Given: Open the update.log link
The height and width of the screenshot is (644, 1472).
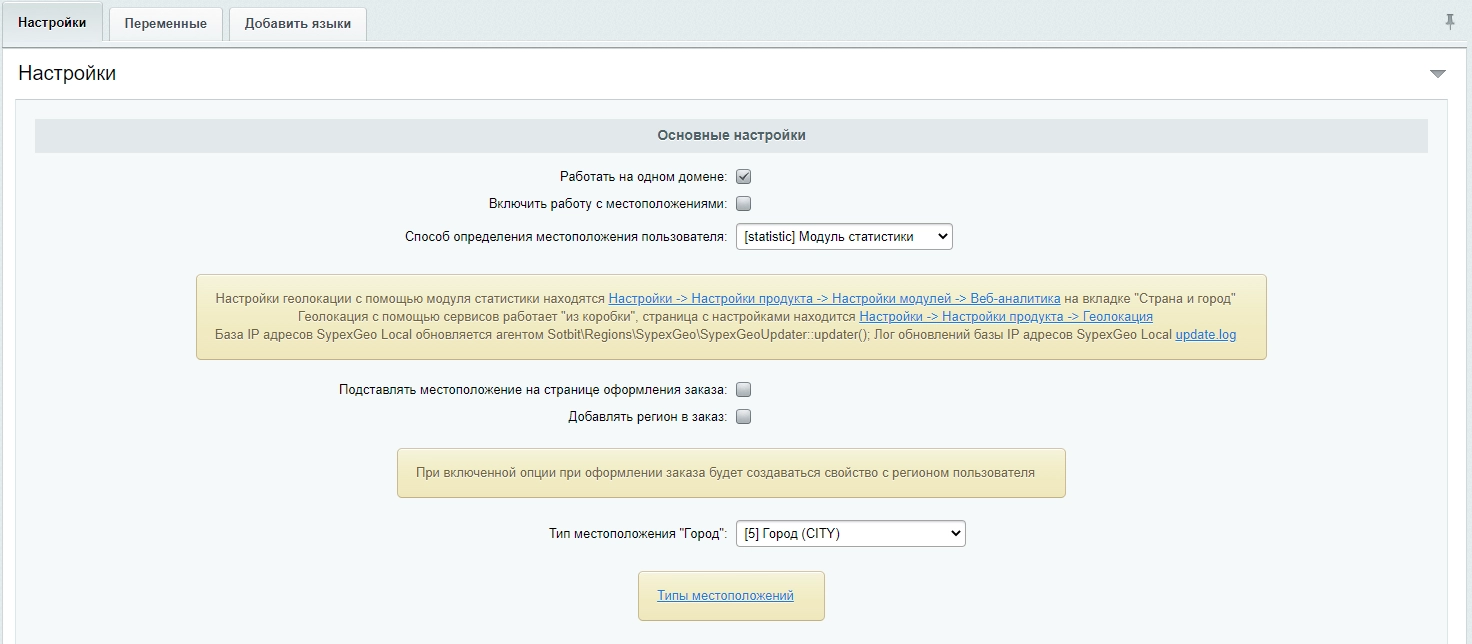Looking at the screenshot, I should (1205, 335).
